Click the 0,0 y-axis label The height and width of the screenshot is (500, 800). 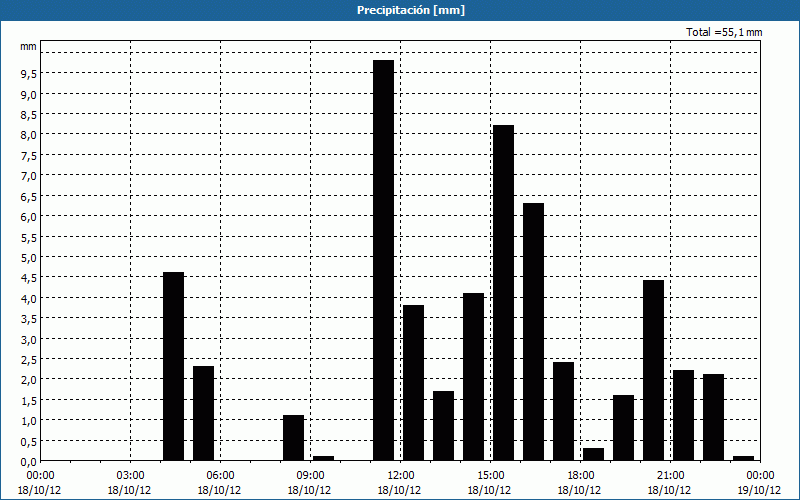29,462
